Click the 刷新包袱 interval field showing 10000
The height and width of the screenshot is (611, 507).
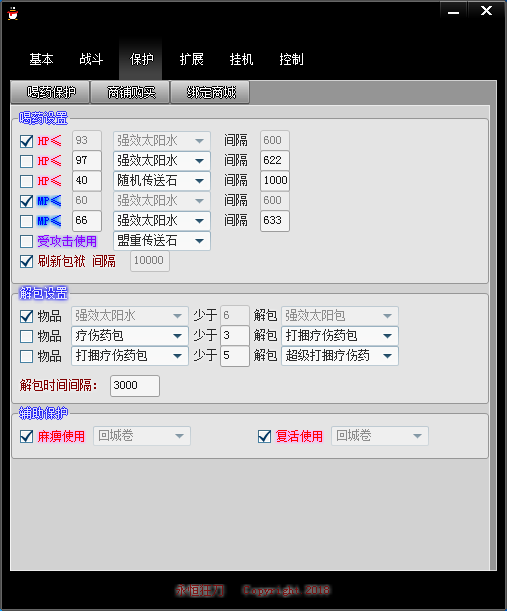pyautogui.click(x=150, y=261)
